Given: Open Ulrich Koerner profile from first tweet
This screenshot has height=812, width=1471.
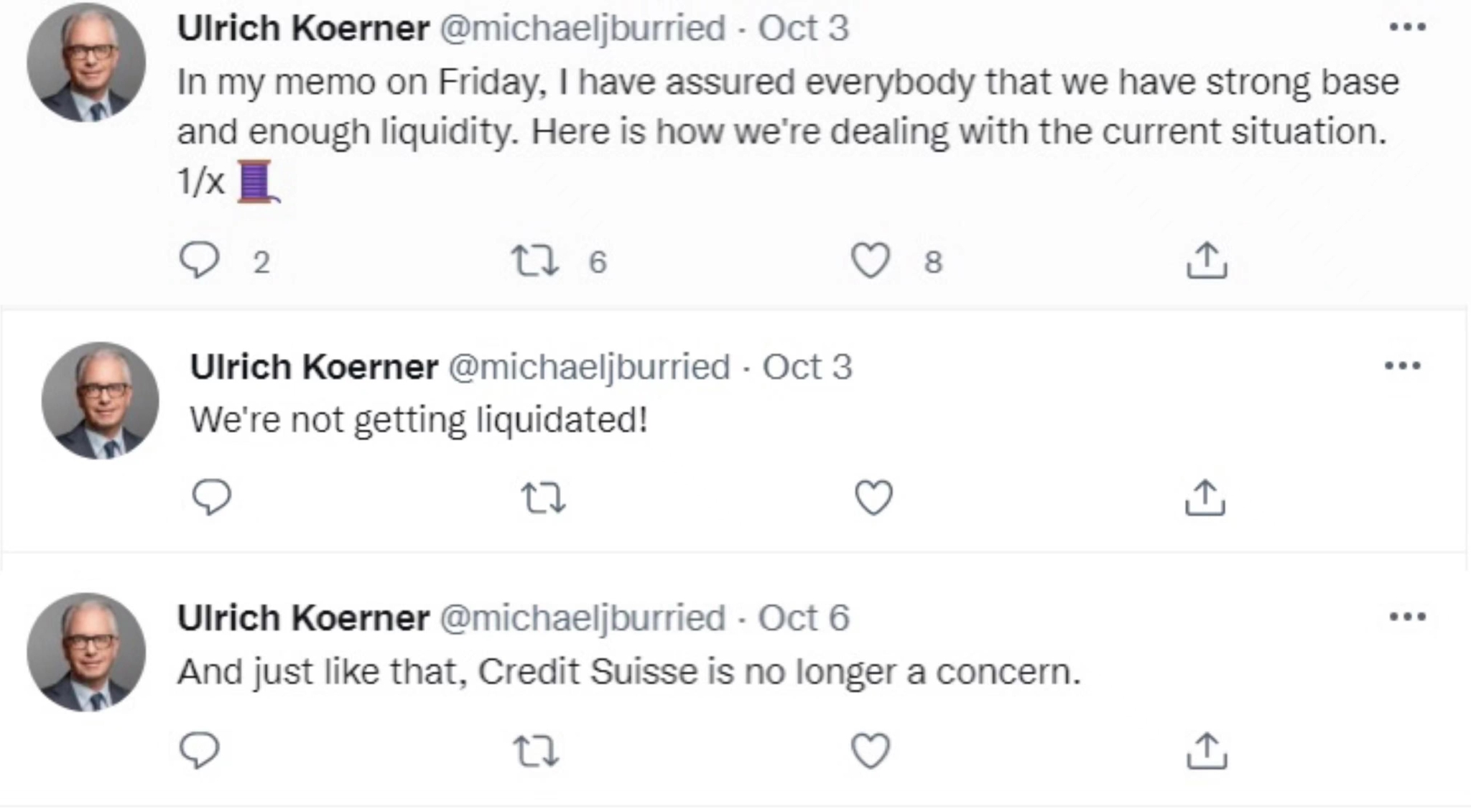Looking at the screenshot, I should 303,29.
